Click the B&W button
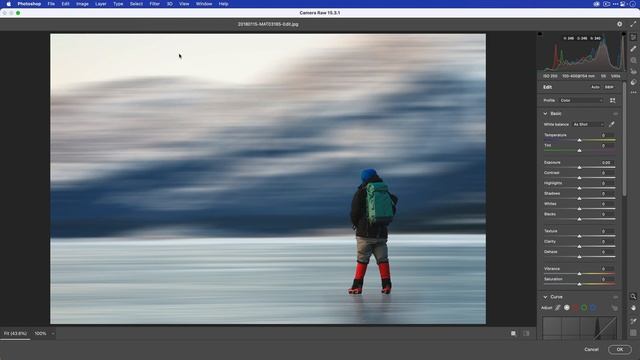 609,87
